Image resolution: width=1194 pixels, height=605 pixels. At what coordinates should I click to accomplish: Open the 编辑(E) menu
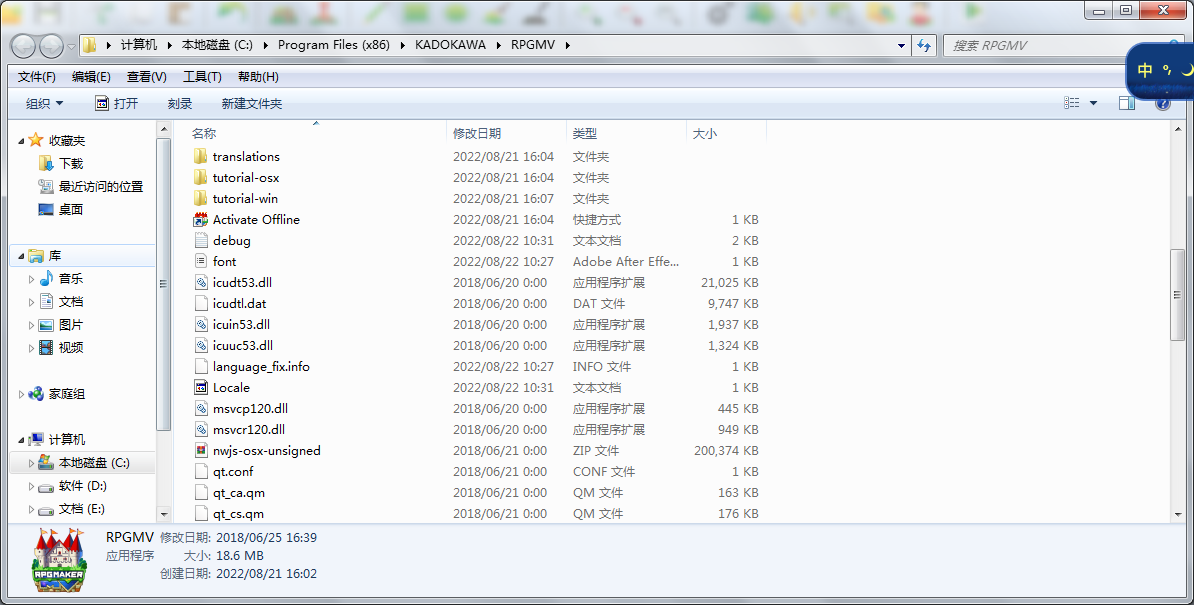(91, 77)
